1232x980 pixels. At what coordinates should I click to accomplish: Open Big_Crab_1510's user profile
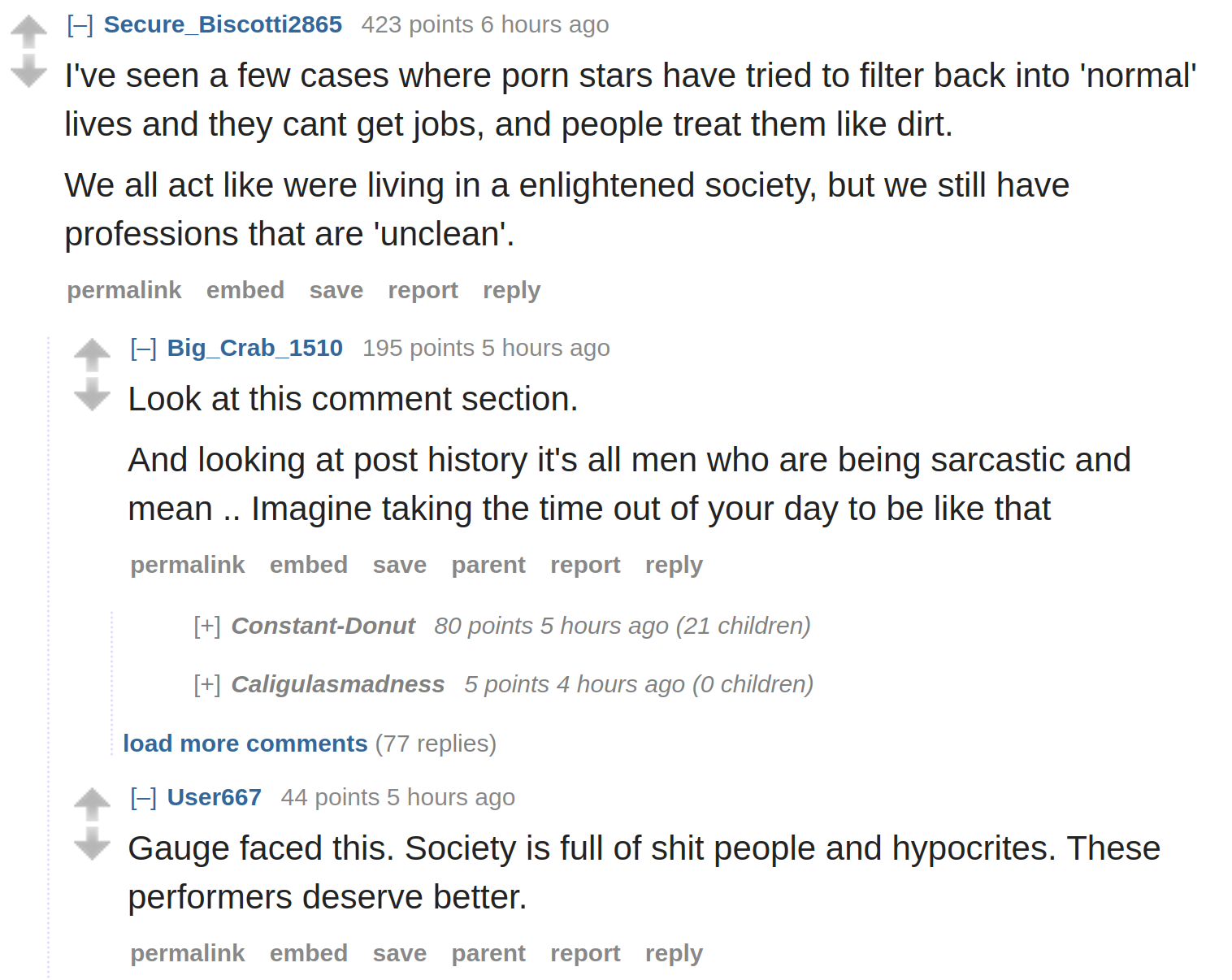click(254, 348)
